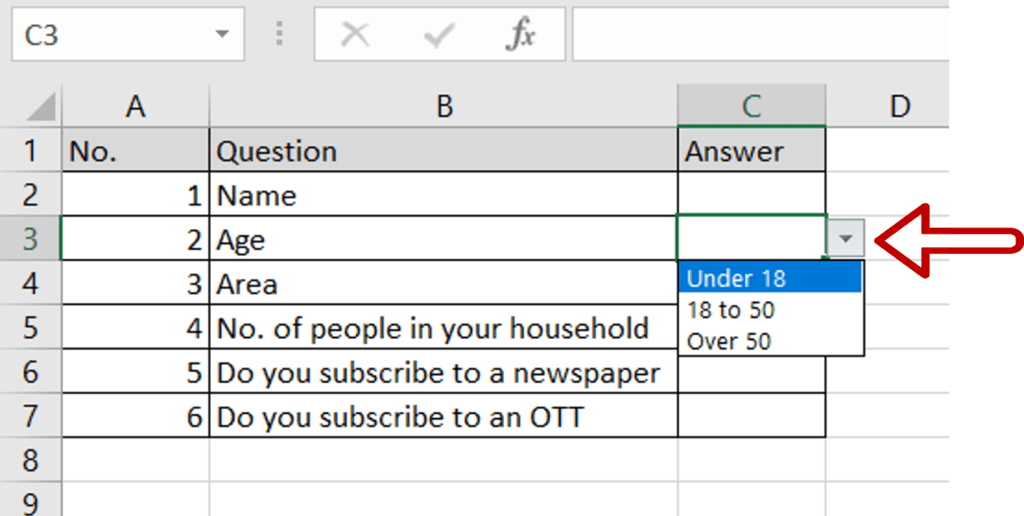Confirm entry with the checkmark icon

point(438,35)
